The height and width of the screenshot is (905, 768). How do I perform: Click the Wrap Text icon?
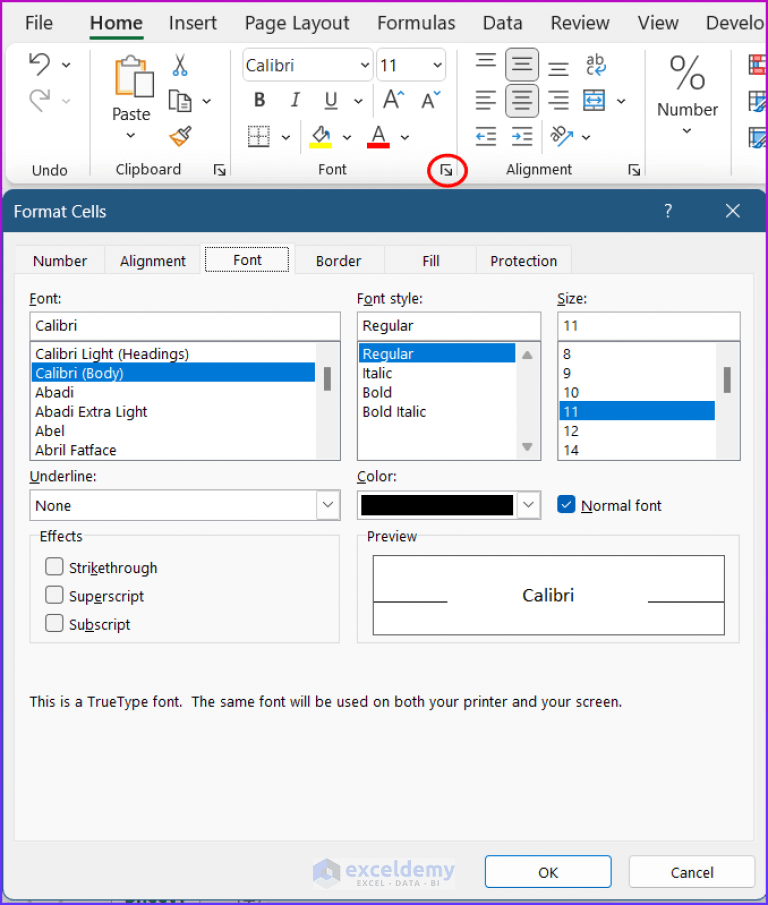tap(595, 65)
